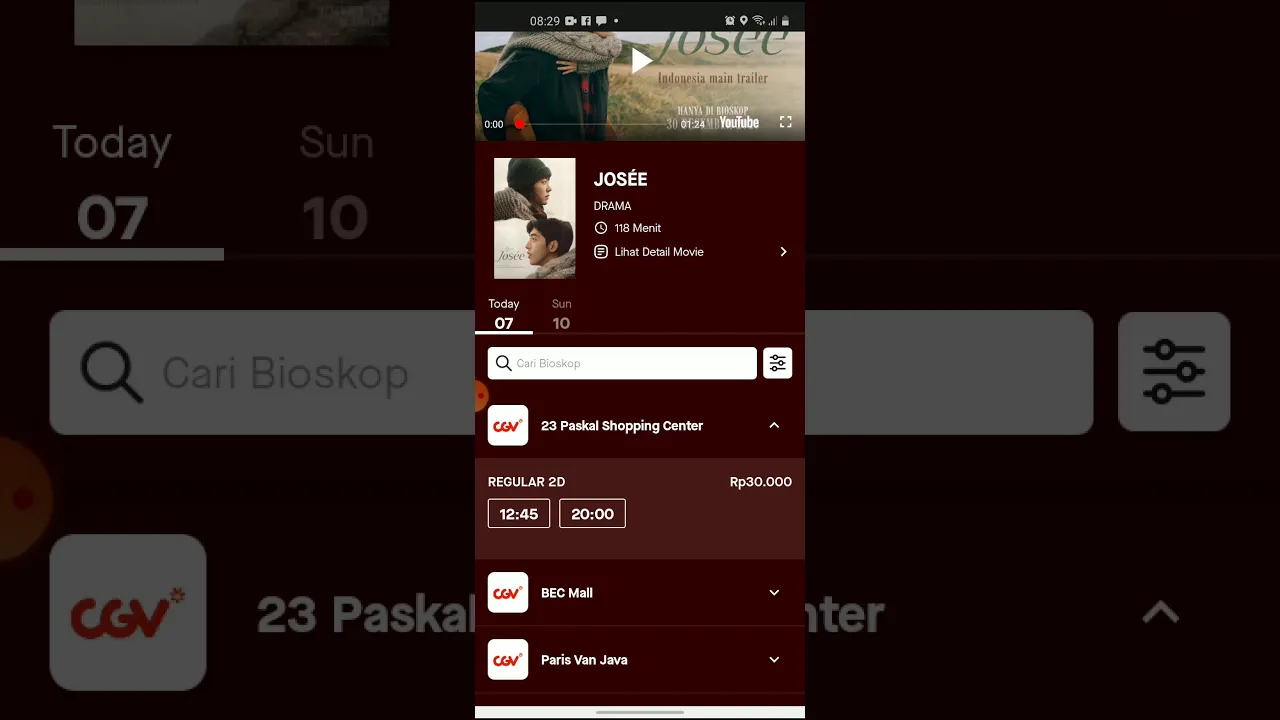The height and width of the screenshot is (720, 1280).
Task: Tap the detail list icon beside Lihat Detail
Action: 601,252
